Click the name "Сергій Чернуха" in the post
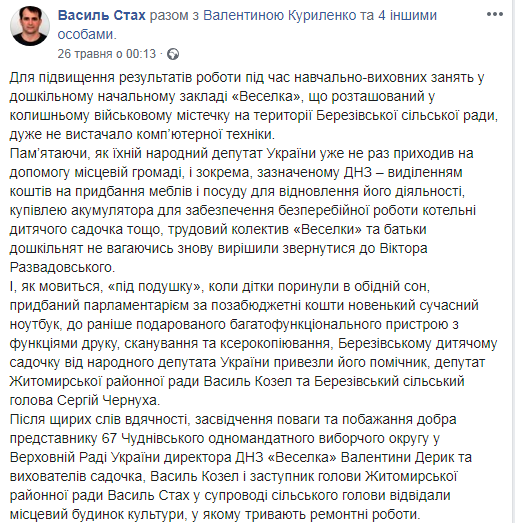 [x=109, y=401]
